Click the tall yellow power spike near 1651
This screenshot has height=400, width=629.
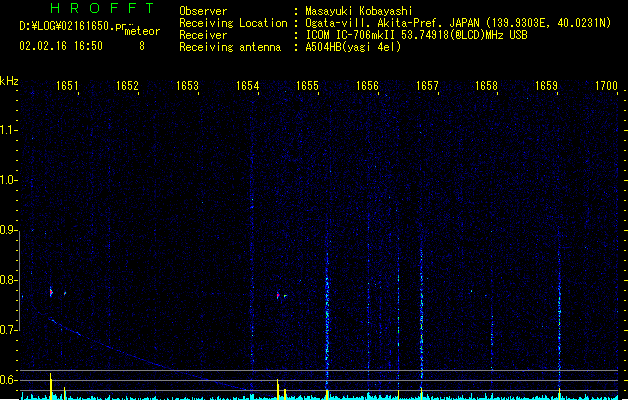pos(51,386)
